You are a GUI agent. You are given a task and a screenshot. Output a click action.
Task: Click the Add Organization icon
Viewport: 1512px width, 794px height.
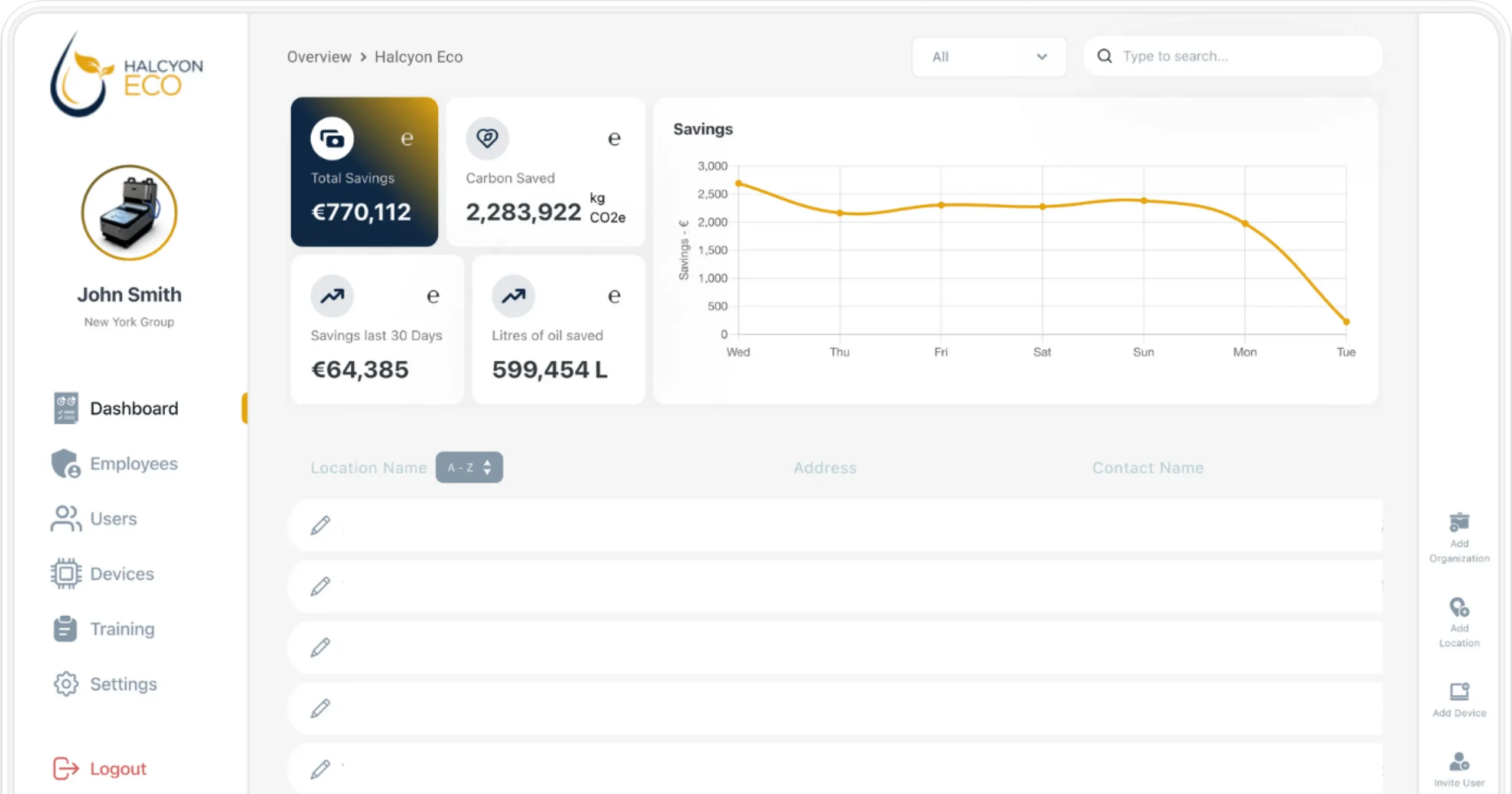[x=1459, y=522]
